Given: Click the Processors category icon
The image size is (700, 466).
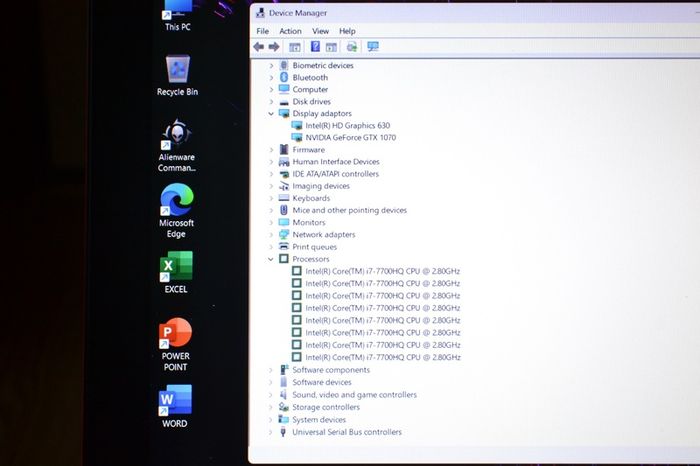Looking at the screenshot, I should tap(283, 259).
